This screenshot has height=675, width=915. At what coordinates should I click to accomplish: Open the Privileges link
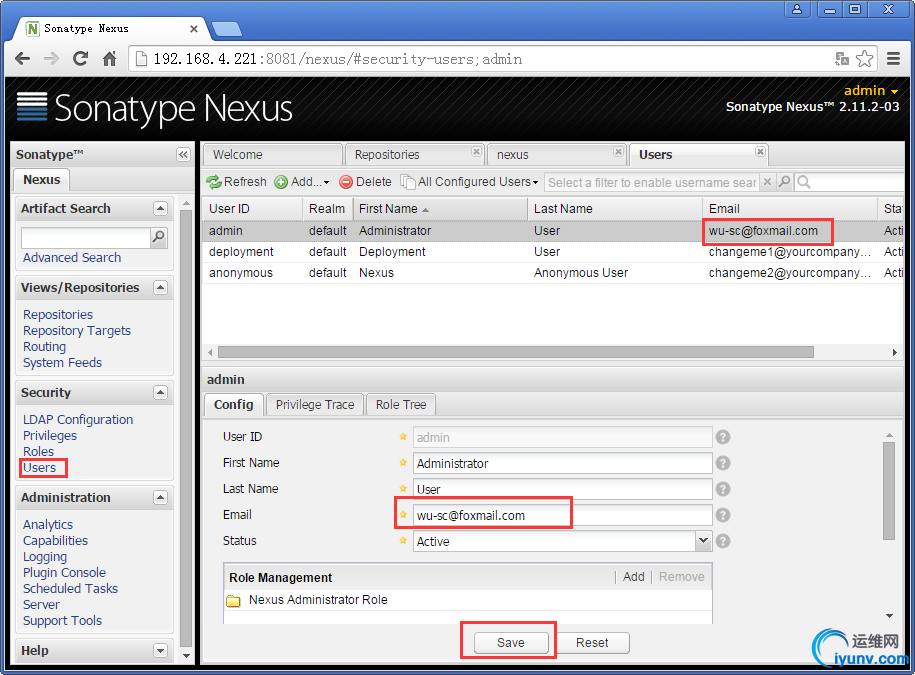pos(50,436)
